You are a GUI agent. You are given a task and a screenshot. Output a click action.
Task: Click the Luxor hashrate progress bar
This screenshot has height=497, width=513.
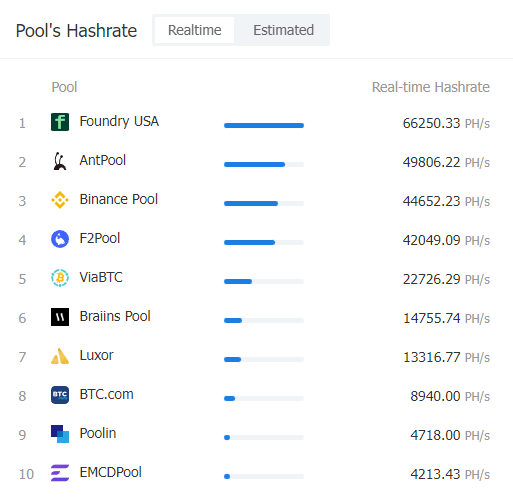pos(264,359)
